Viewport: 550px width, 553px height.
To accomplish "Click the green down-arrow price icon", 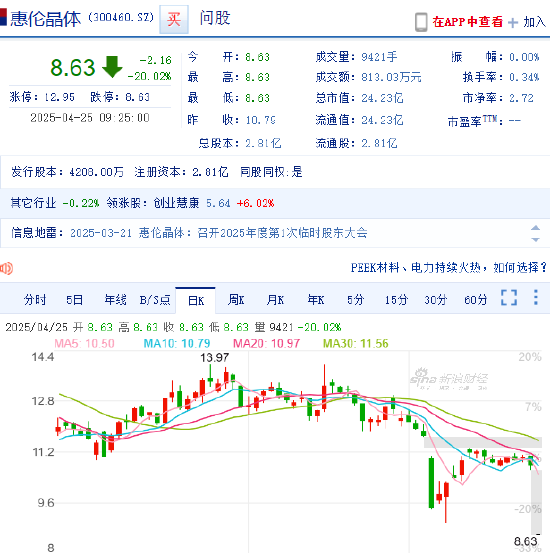I will pos(112,67).
